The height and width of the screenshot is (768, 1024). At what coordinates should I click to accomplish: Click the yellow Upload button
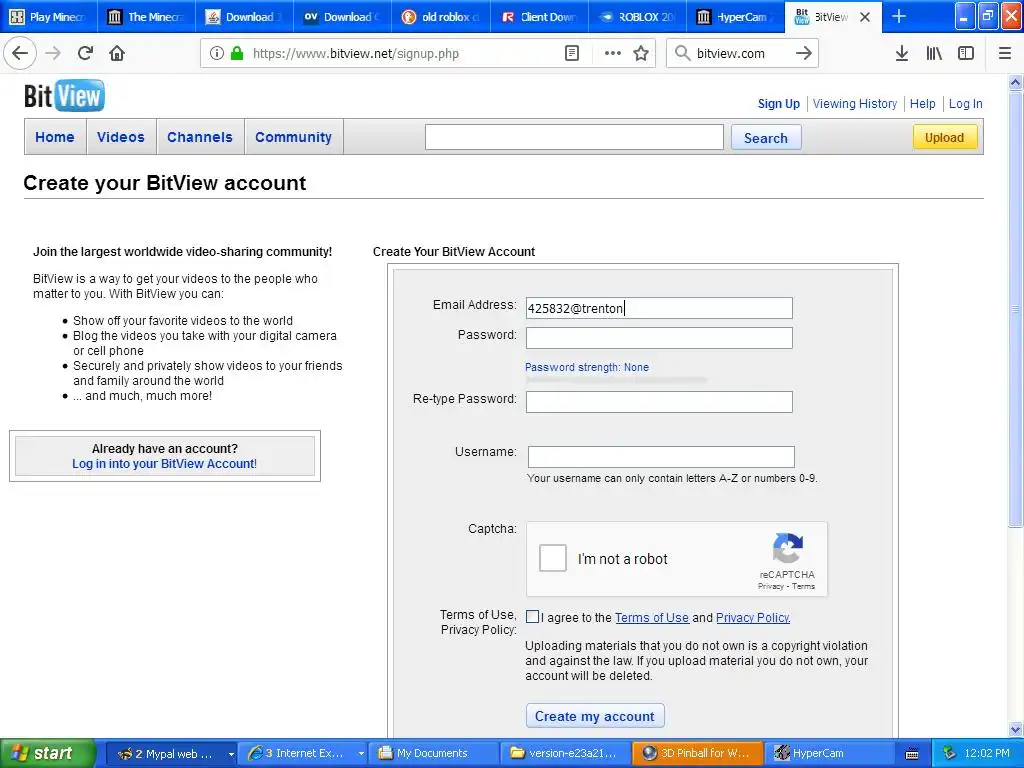[944, 137]
